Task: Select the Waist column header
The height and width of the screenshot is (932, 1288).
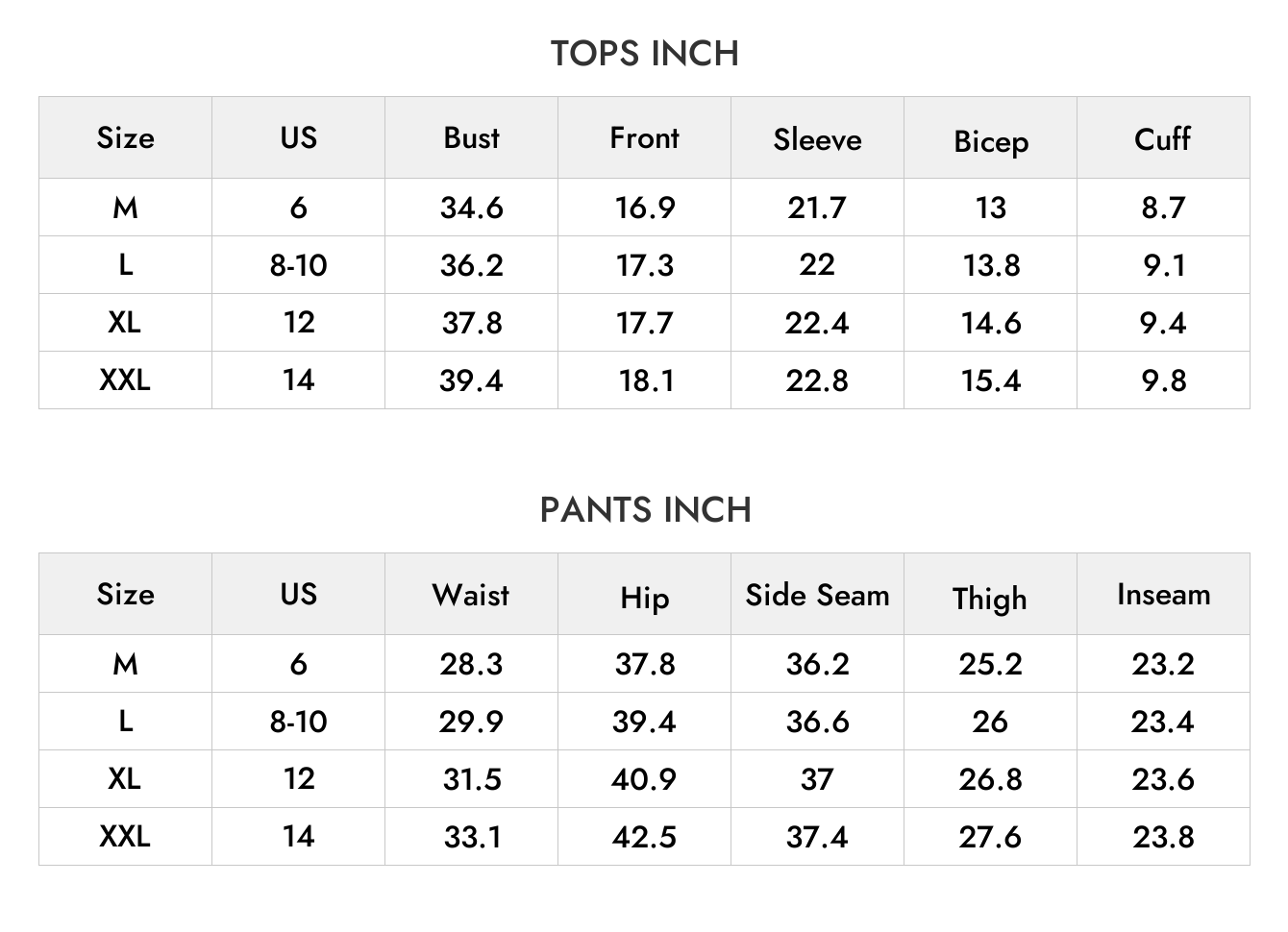Action: click(471, 595)
